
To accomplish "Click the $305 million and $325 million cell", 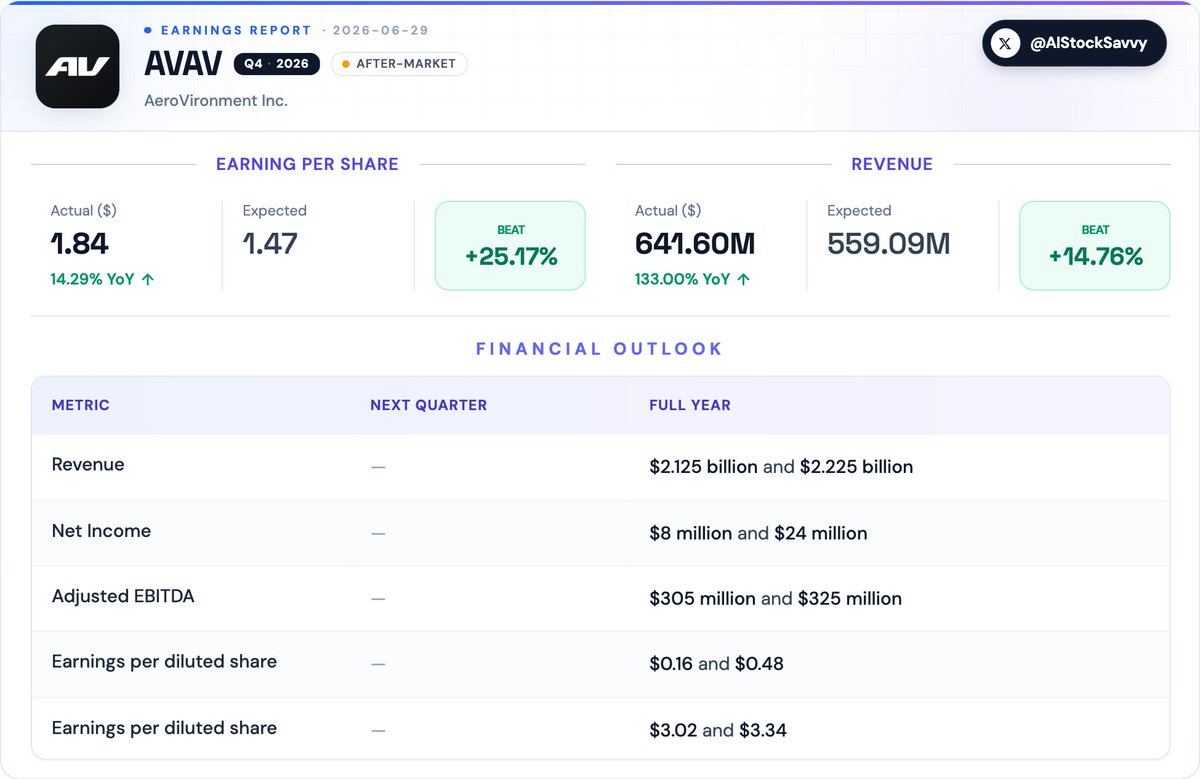I will [775, 599].
